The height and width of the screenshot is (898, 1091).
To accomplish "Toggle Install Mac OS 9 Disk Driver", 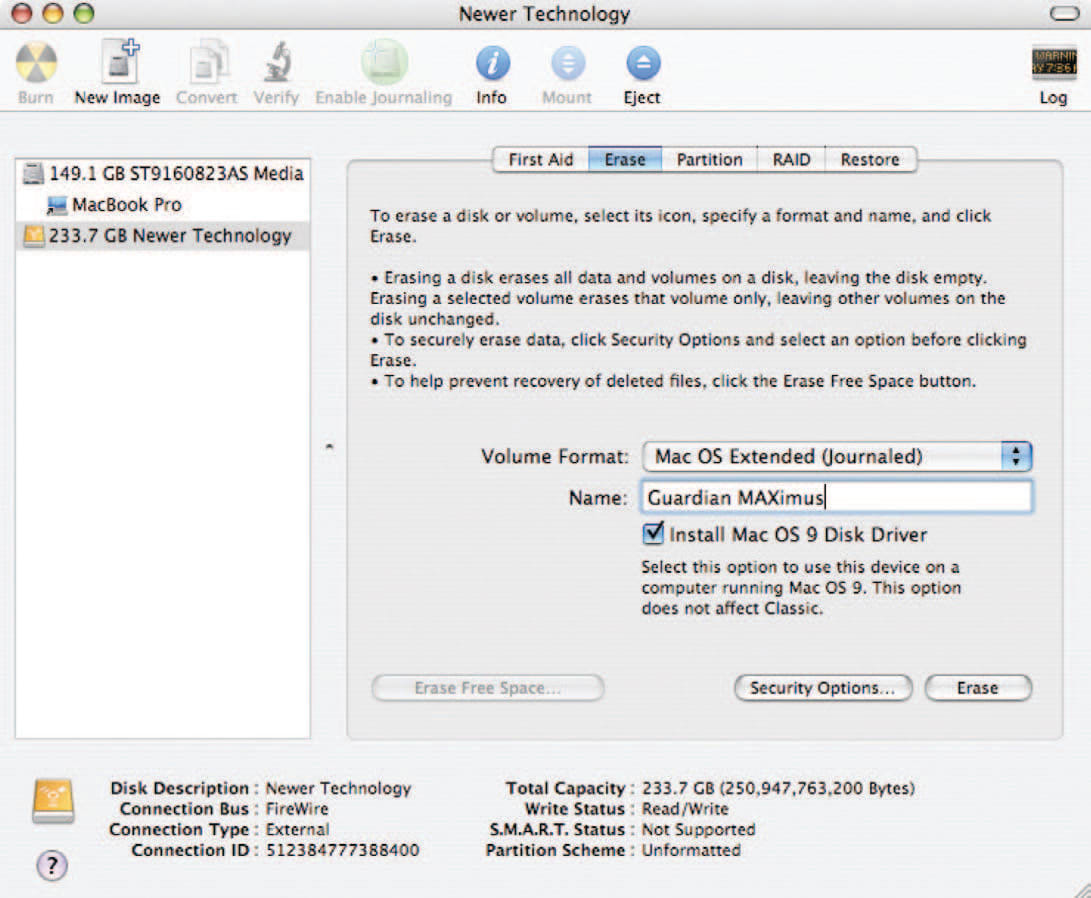I will tap(653, 534).
